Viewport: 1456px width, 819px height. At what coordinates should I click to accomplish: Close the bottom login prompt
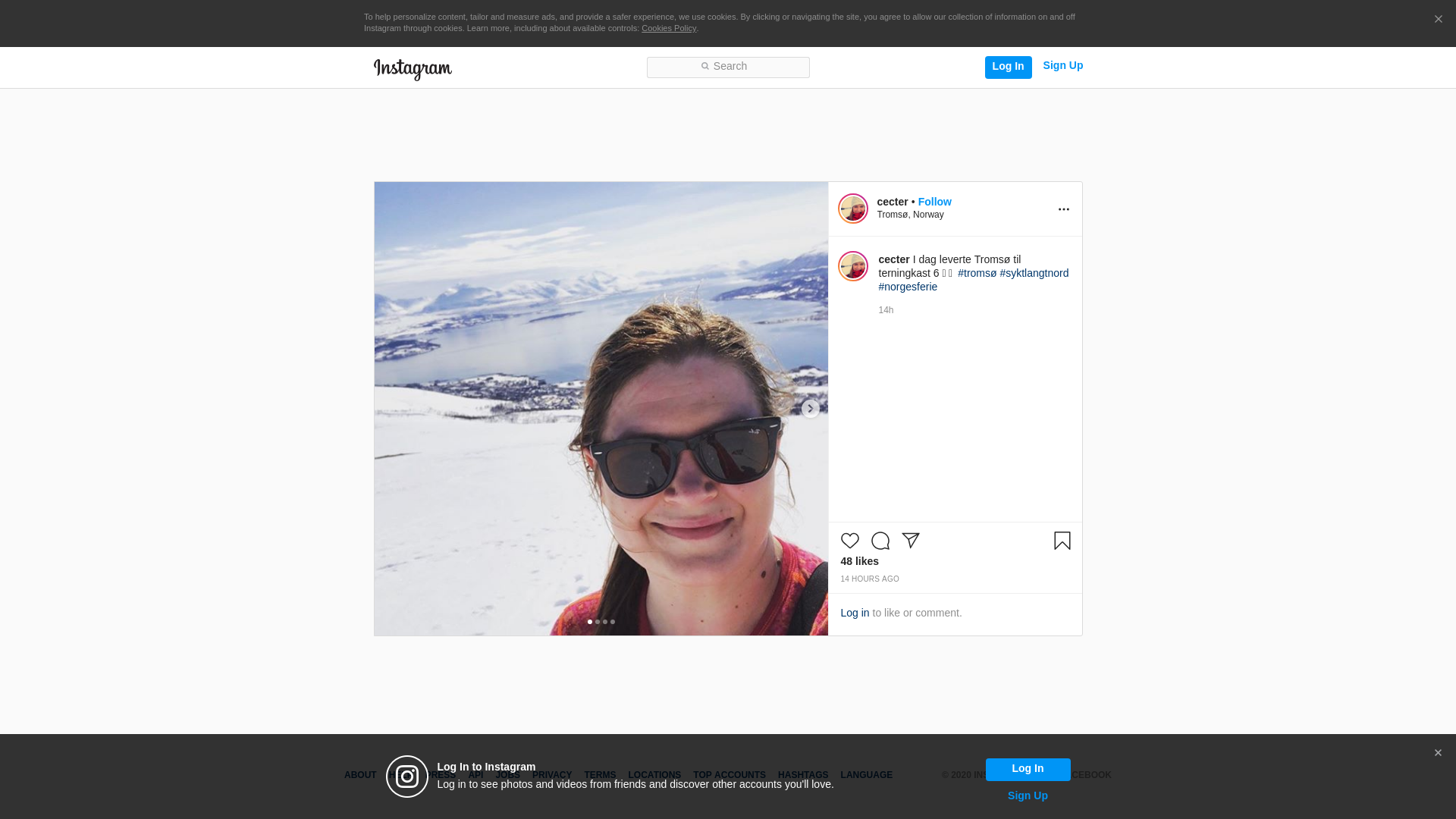click(x=1438, y=753)
